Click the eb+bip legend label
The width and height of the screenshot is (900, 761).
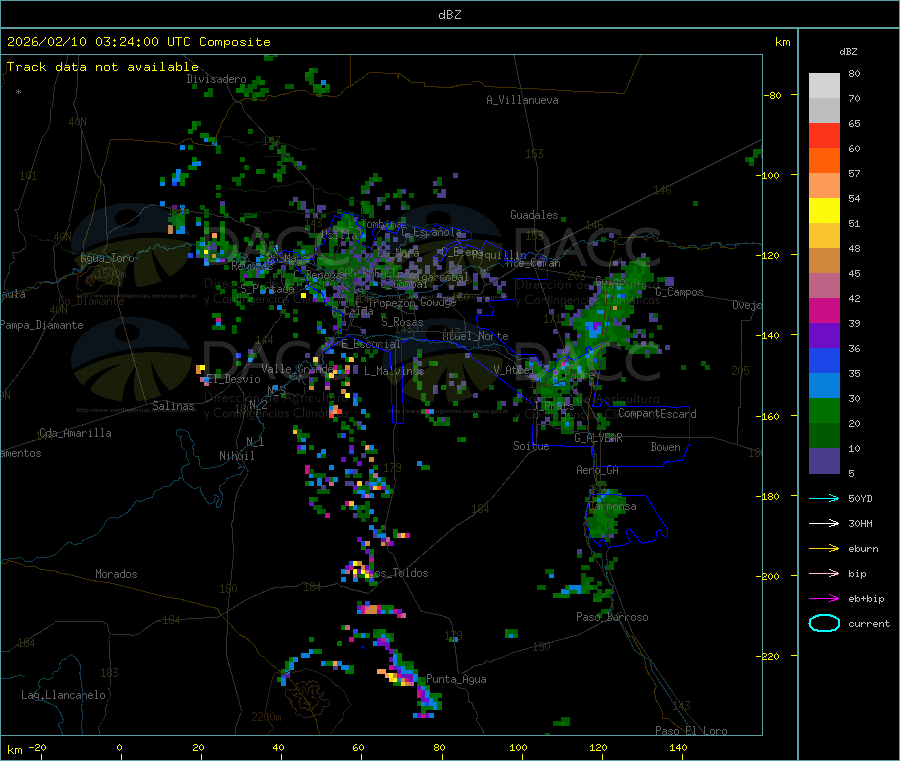pyautogui.click(x=866, y=599)
